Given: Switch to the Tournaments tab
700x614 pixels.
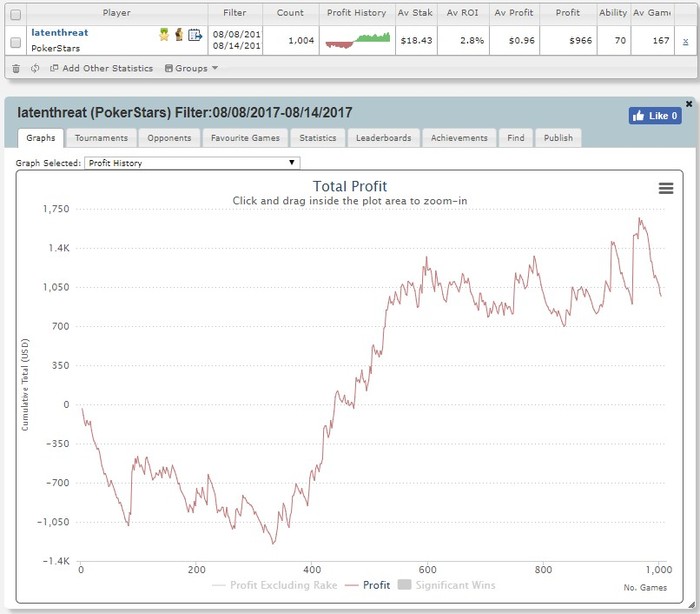Looking at the screenshot, I should point(101,138).
